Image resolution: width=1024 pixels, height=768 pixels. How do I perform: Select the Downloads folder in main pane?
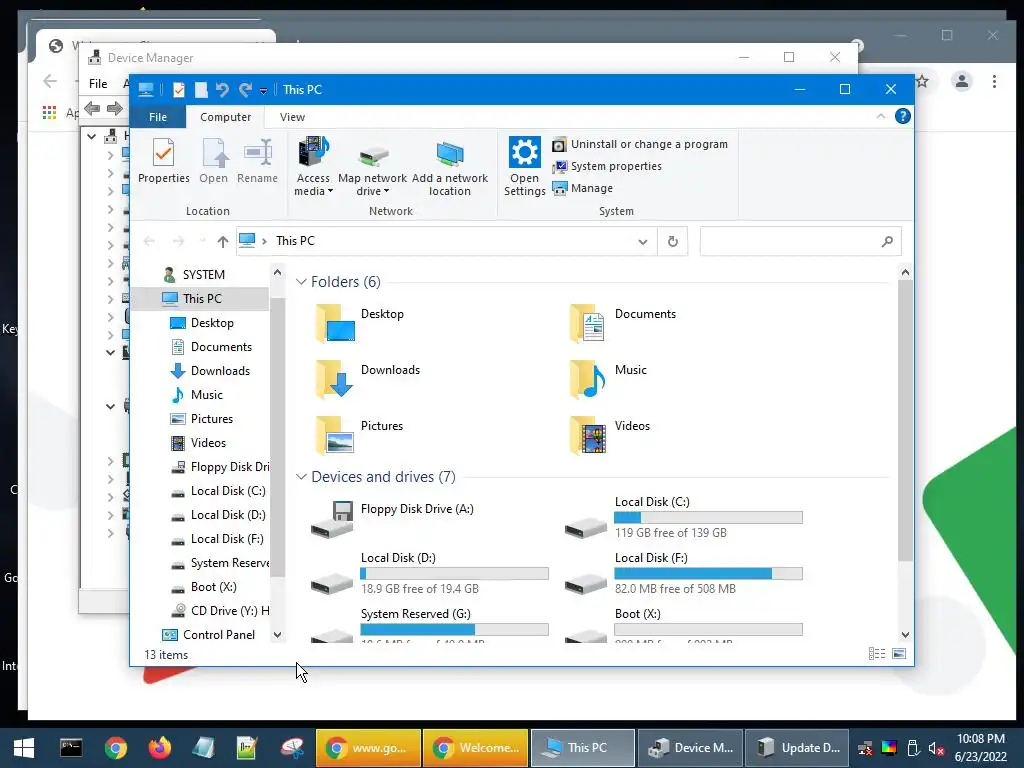(367, 379)
